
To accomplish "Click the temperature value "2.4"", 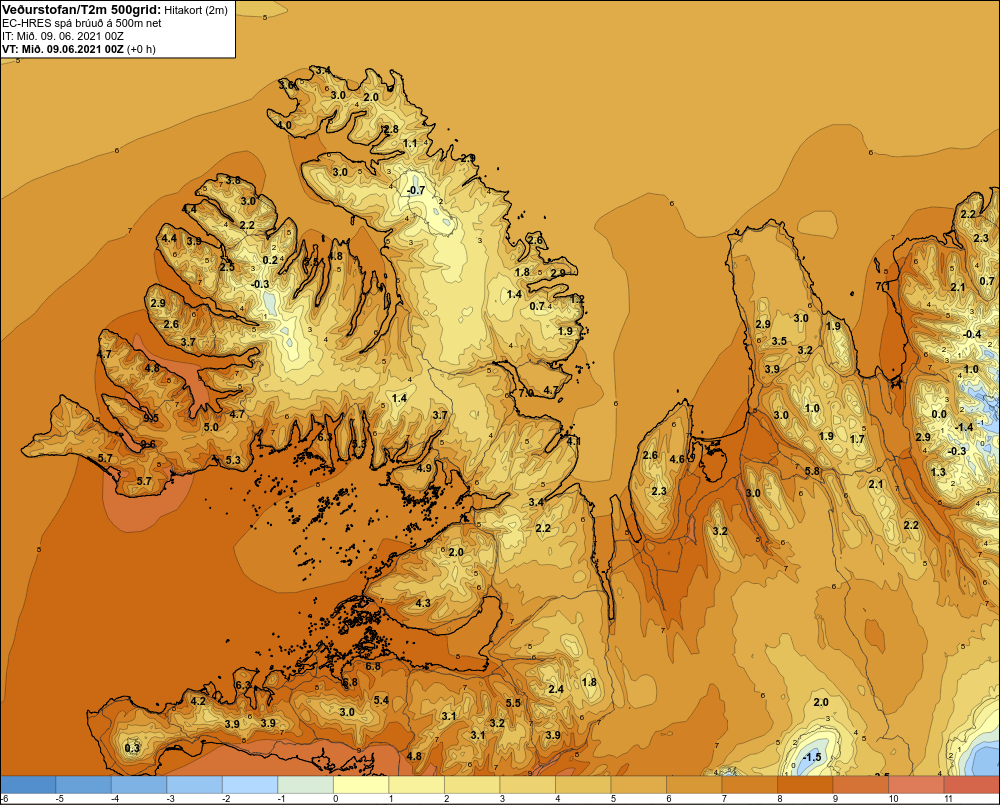I will (556, 689).
